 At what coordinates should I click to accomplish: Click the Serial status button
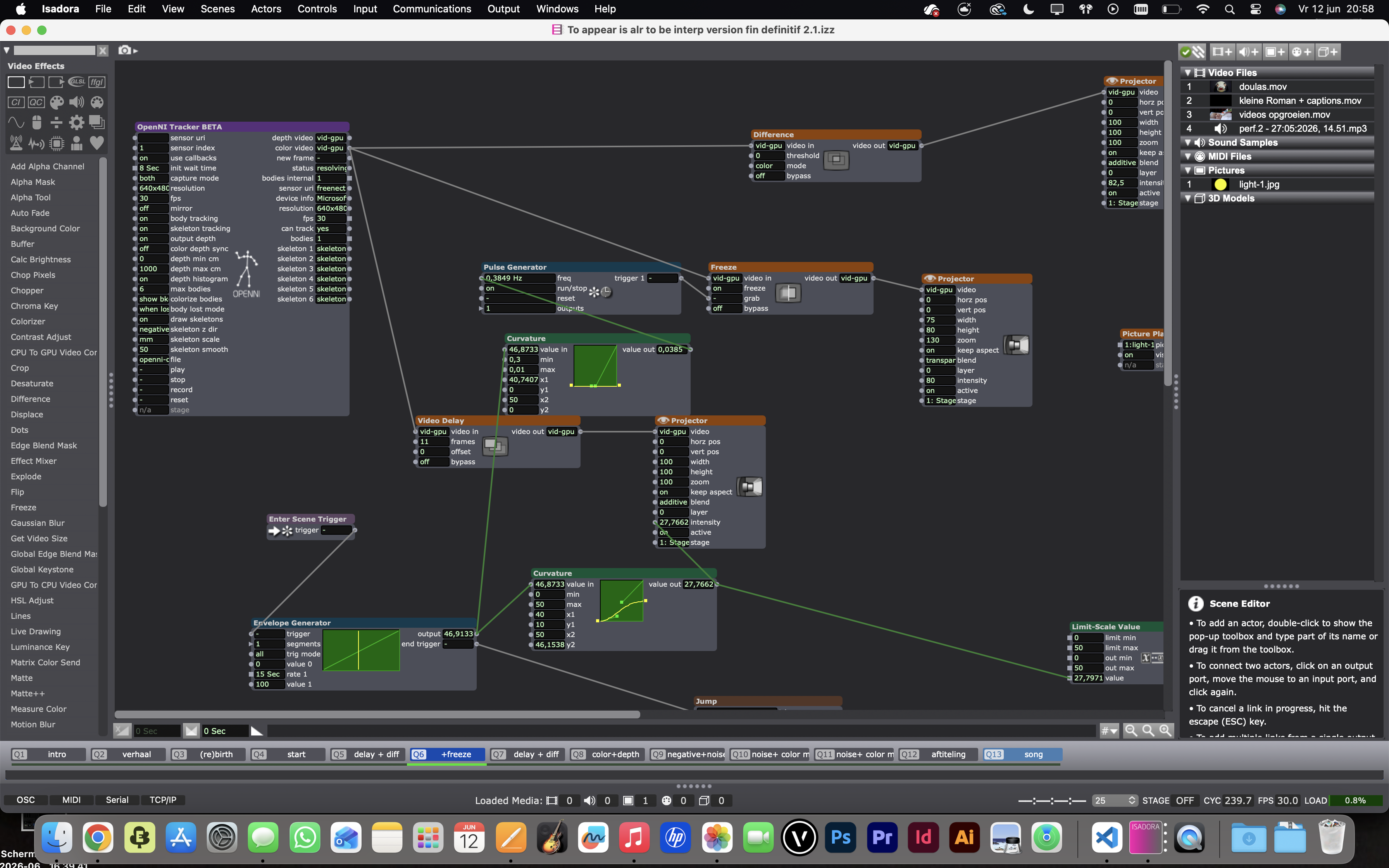117,800
